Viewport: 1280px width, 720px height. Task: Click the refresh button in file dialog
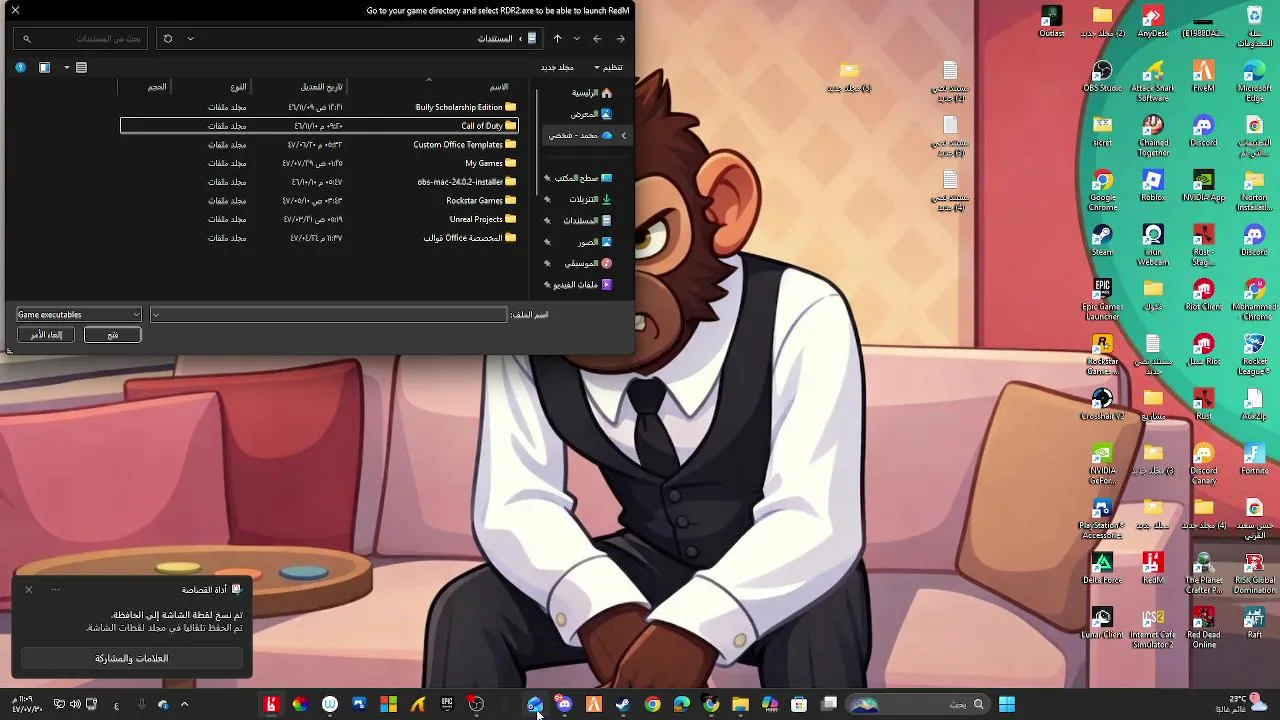click(168, 39)
